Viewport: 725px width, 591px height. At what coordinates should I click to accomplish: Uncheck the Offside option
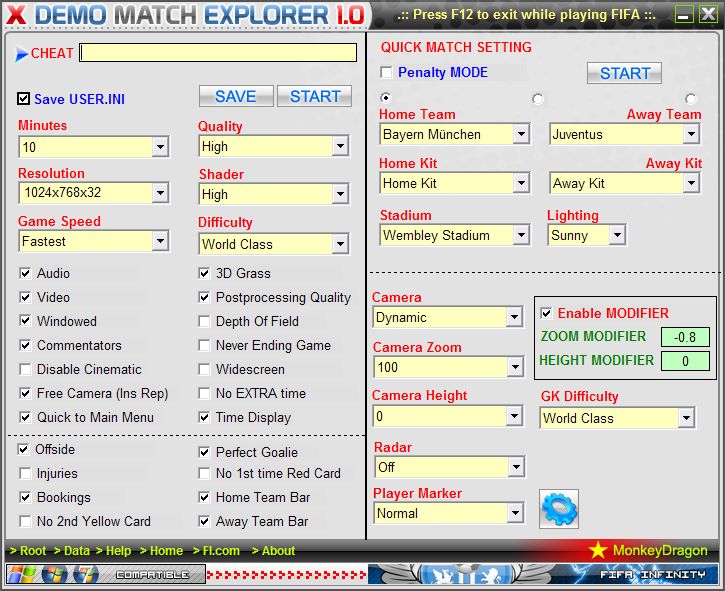point(24,449)
